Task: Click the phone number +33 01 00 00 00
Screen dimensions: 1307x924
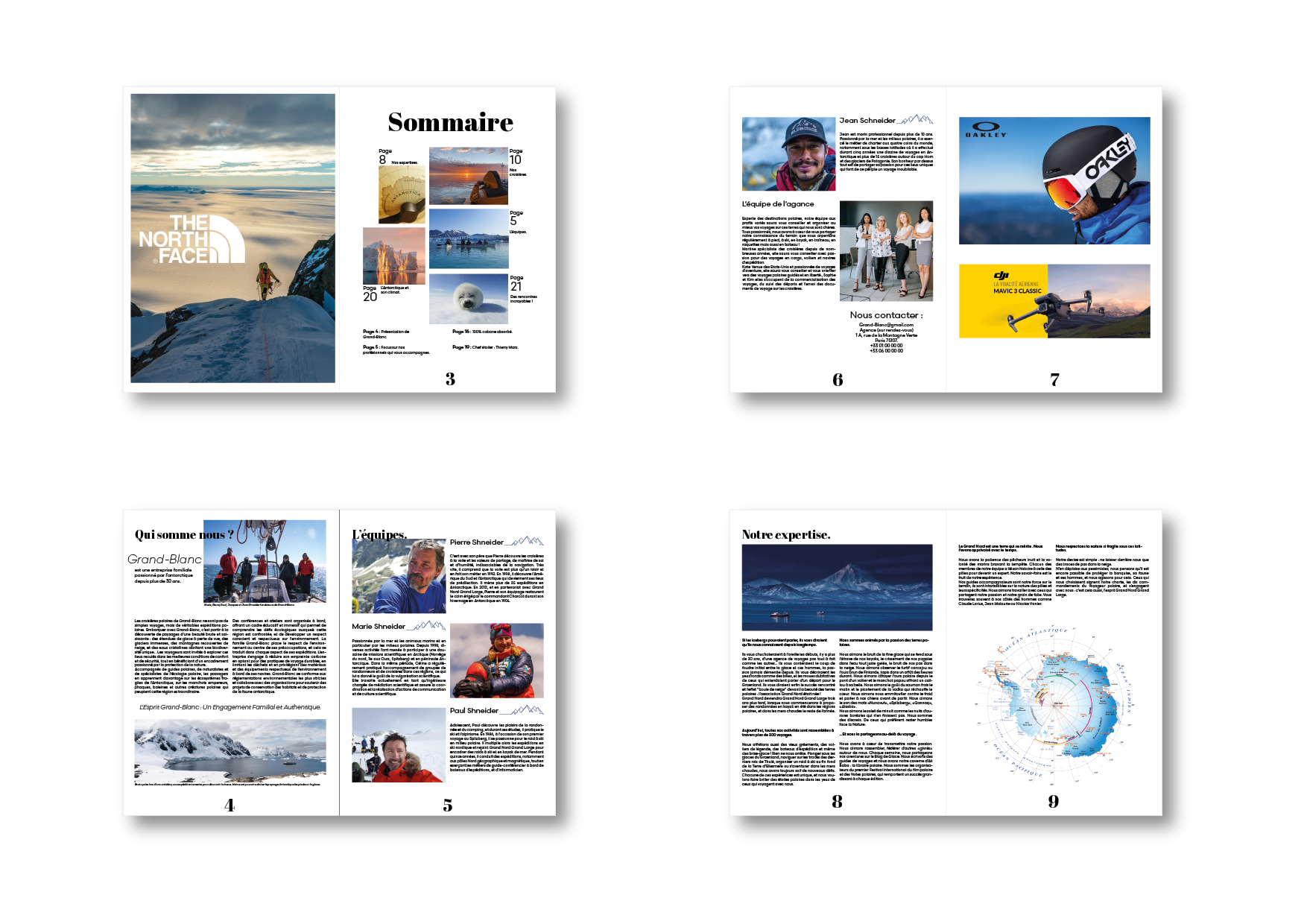Action: (886, 346)
